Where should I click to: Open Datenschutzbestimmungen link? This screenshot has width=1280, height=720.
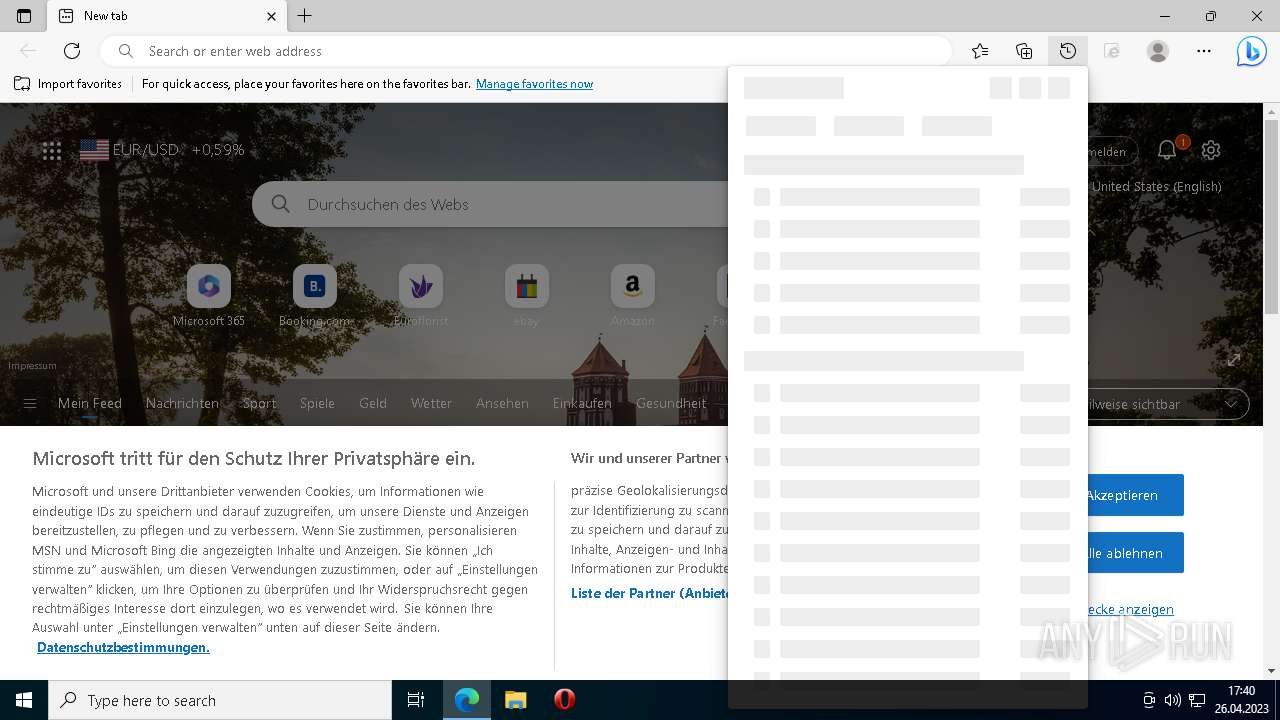coord(123,647)
